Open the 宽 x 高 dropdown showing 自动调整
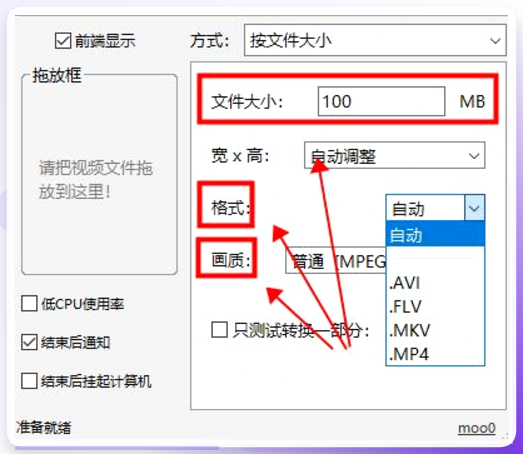The image size is (523, 454). click(394, 155)
